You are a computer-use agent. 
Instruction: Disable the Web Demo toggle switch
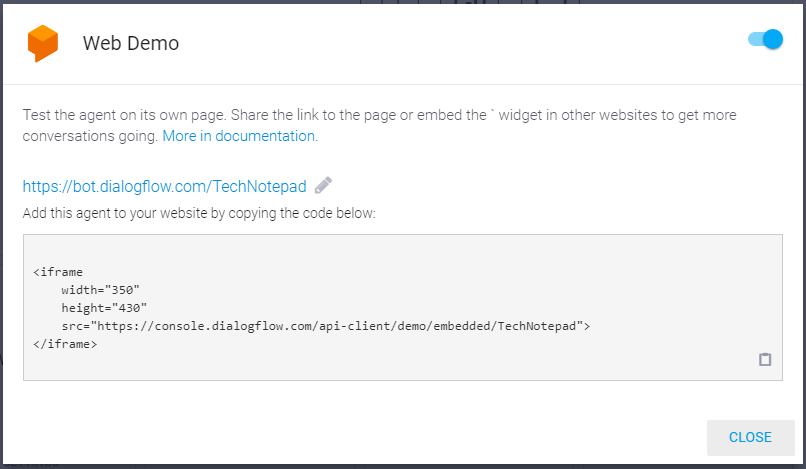[x=765, y=40]
